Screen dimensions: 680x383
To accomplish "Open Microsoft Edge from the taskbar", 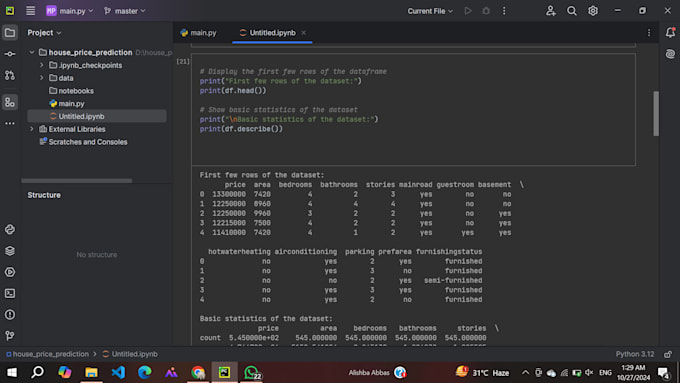I will [x=144, y=372].
